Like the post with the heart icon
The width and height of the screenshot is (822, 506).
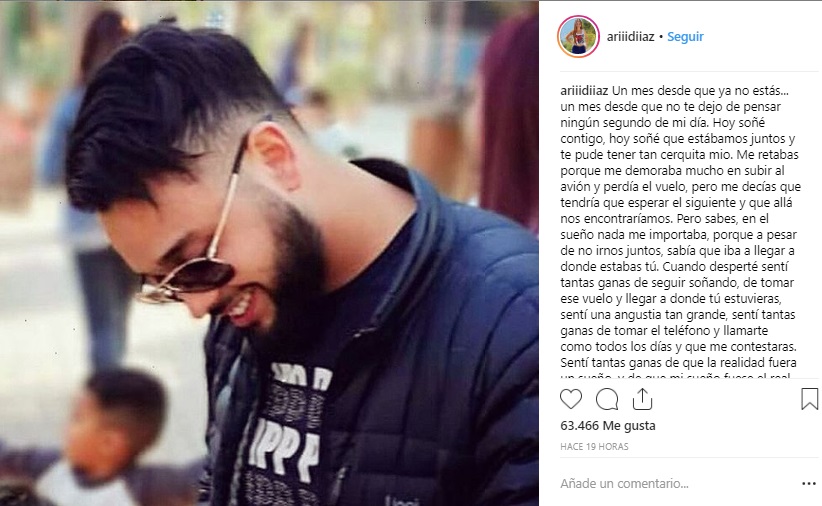point(571,399)
